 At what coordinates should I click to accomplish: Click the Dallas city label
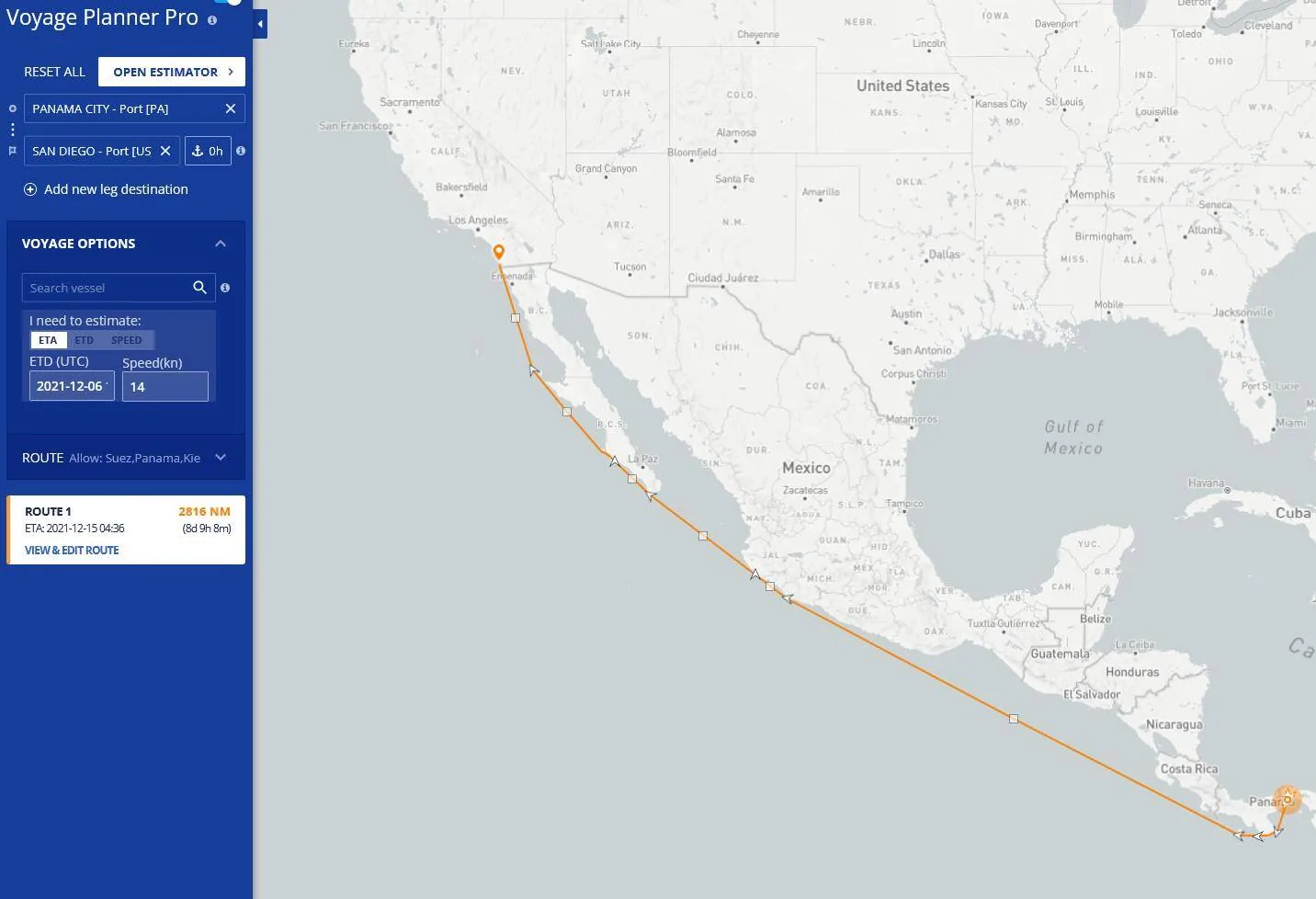(x=944, y=255)
